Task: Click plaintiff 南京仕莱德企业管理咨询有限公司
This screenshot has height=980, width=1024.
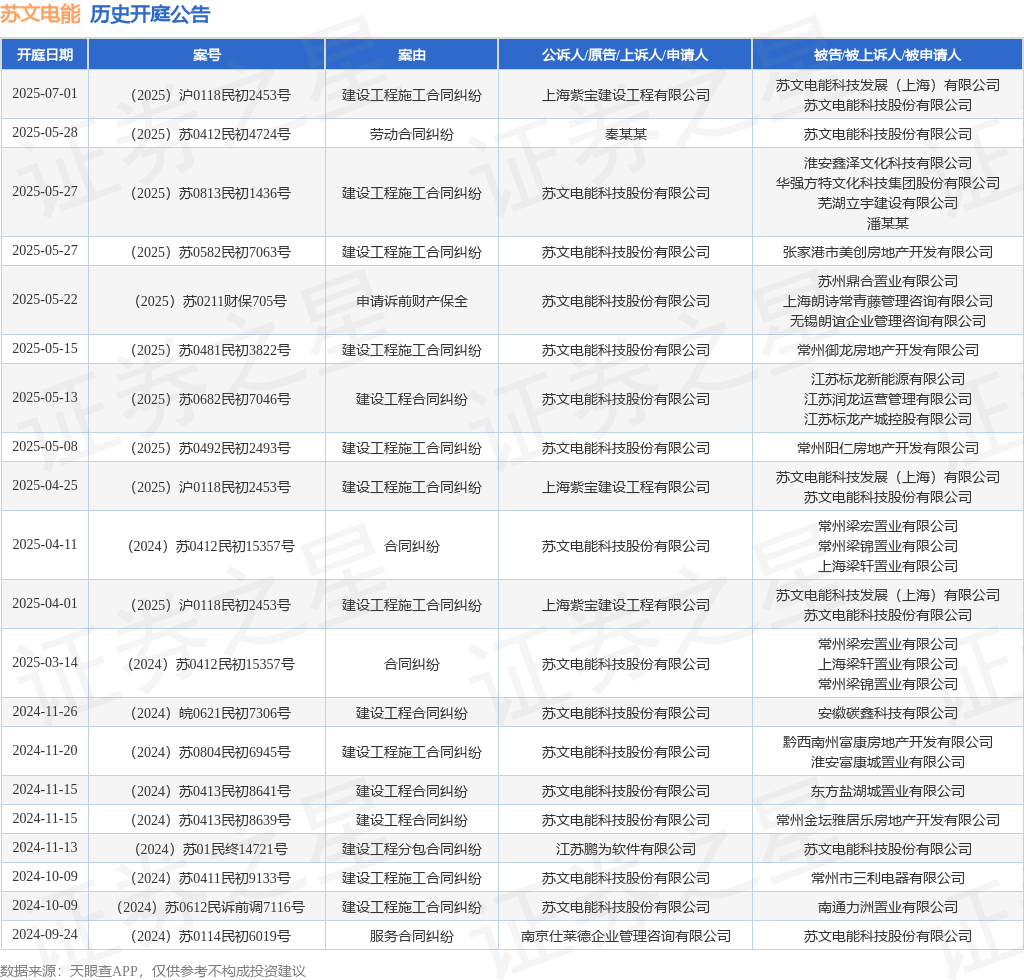Action: pyautogui.click(x=626, y=936)
